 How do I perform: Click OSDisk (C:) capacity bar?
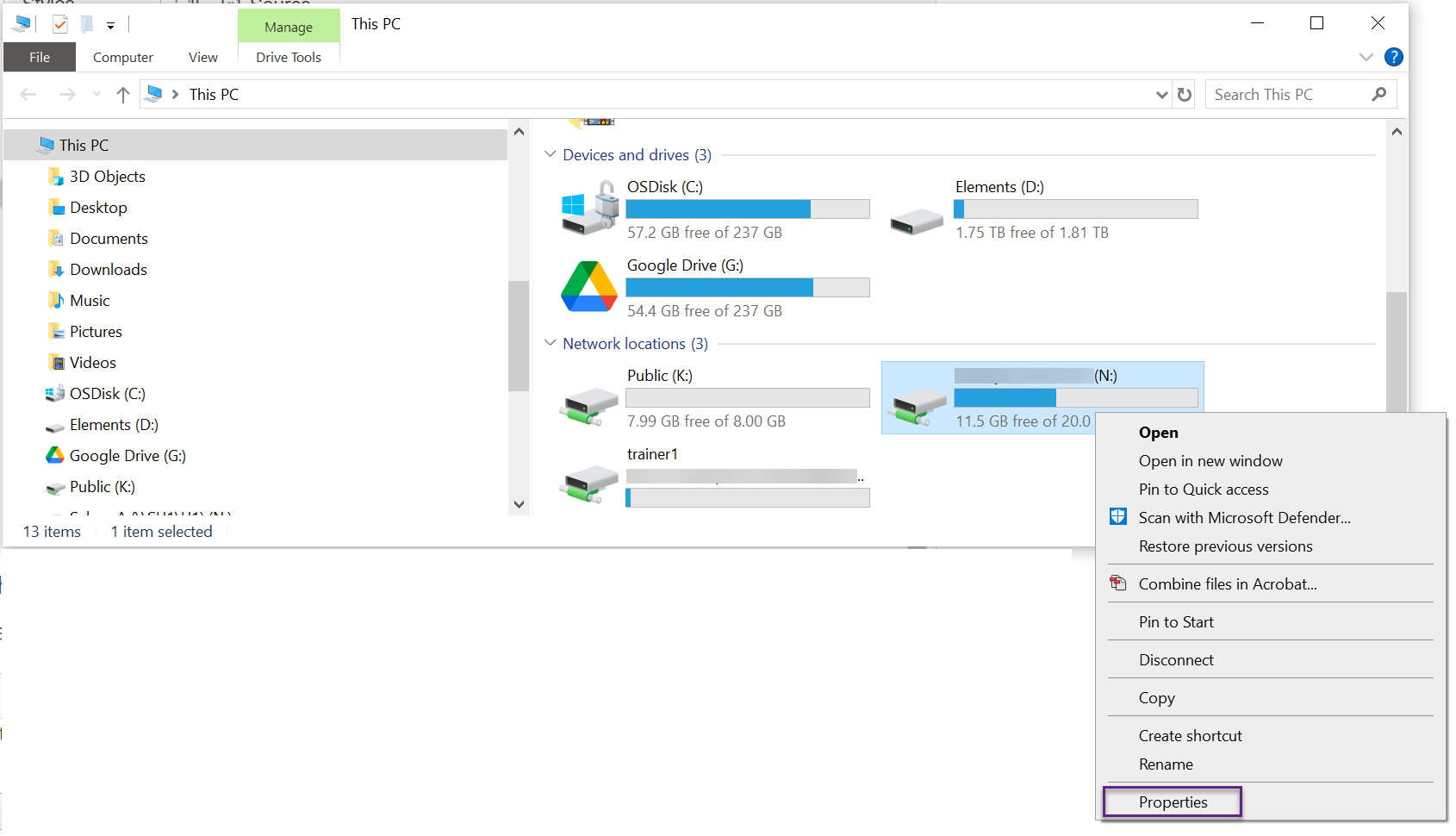[748, 209]
